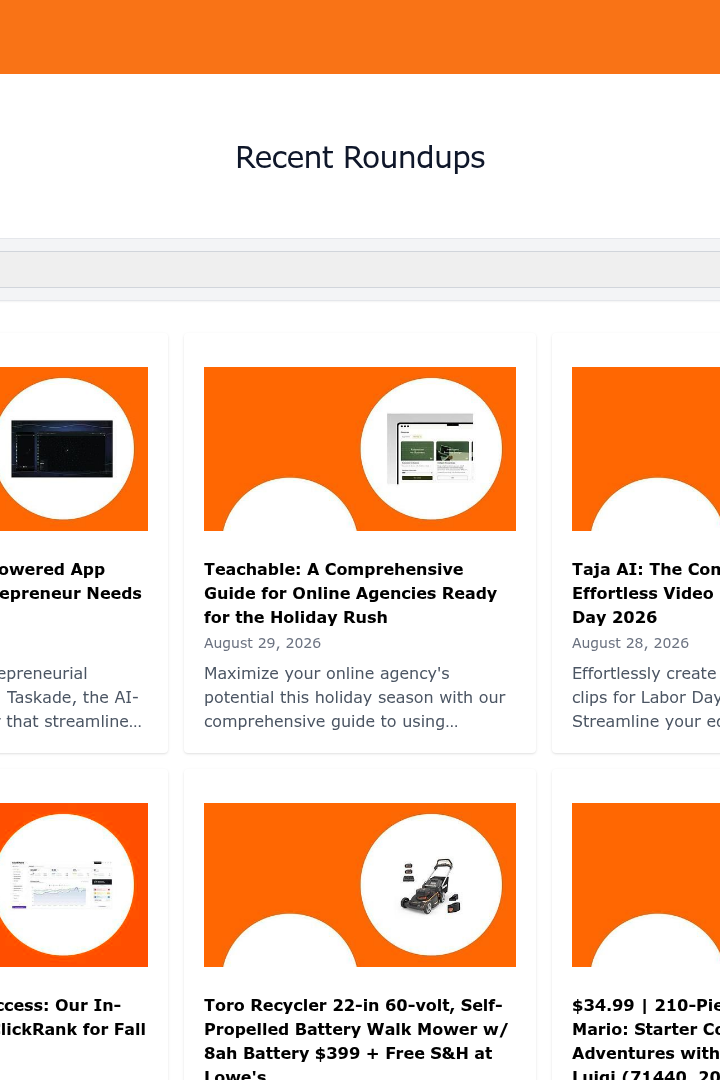Open the ClickRank for Fall article title

click(73, 1017)
